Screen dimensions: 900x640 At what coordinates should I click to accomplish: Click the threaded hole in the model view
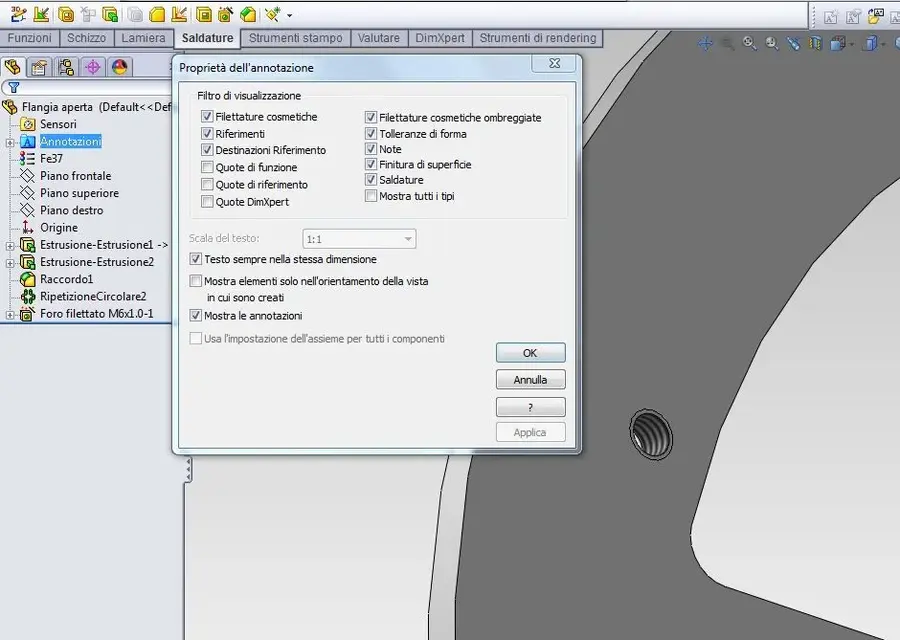pyautogui.click(x=651, y=434)
